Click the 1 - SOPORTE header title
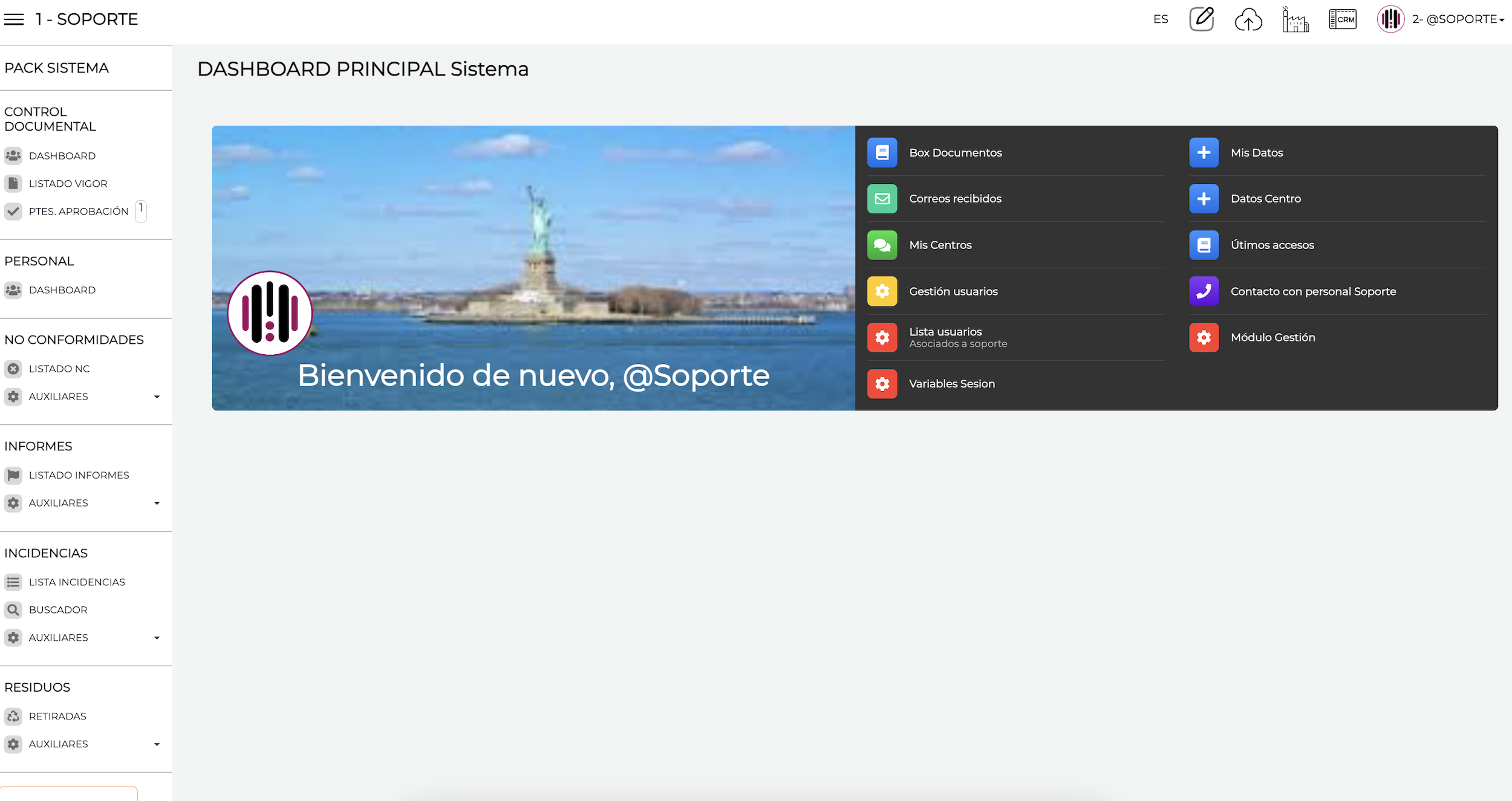1512x801 pixels. tap(86, 19)
